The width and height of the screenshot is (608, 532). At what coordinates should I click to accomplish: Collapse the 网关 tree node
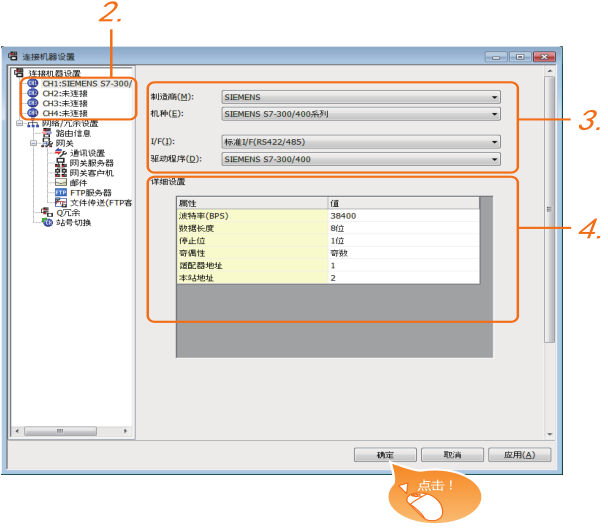click(x=33, y=143)
